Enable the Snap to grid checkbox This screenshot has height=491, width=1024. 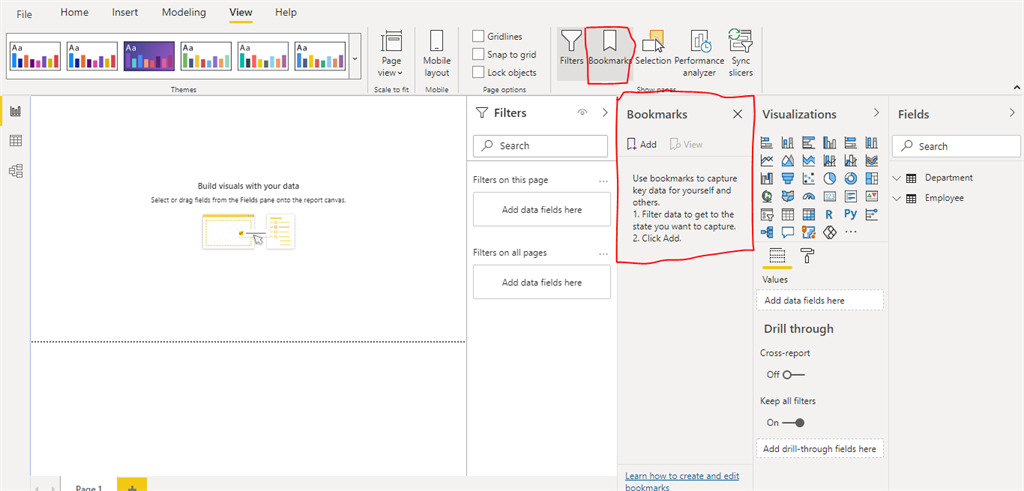click(479, 54)
